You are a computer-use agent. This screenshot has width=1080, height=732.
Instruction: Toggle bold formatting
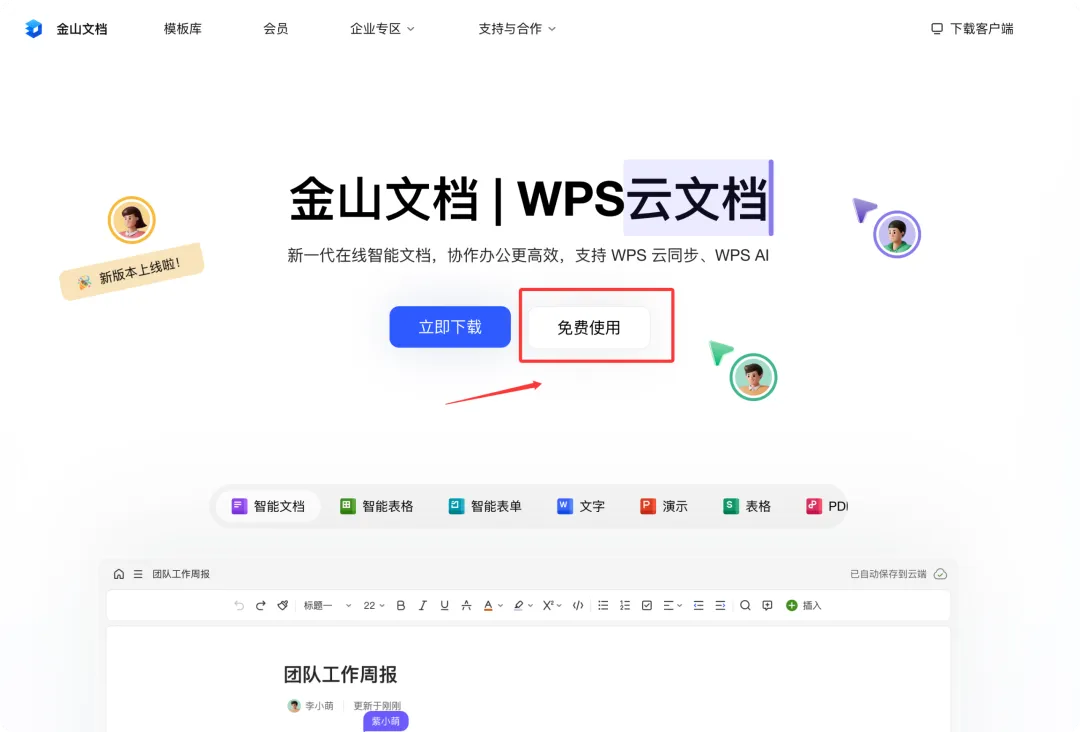[x=401, y=605]
